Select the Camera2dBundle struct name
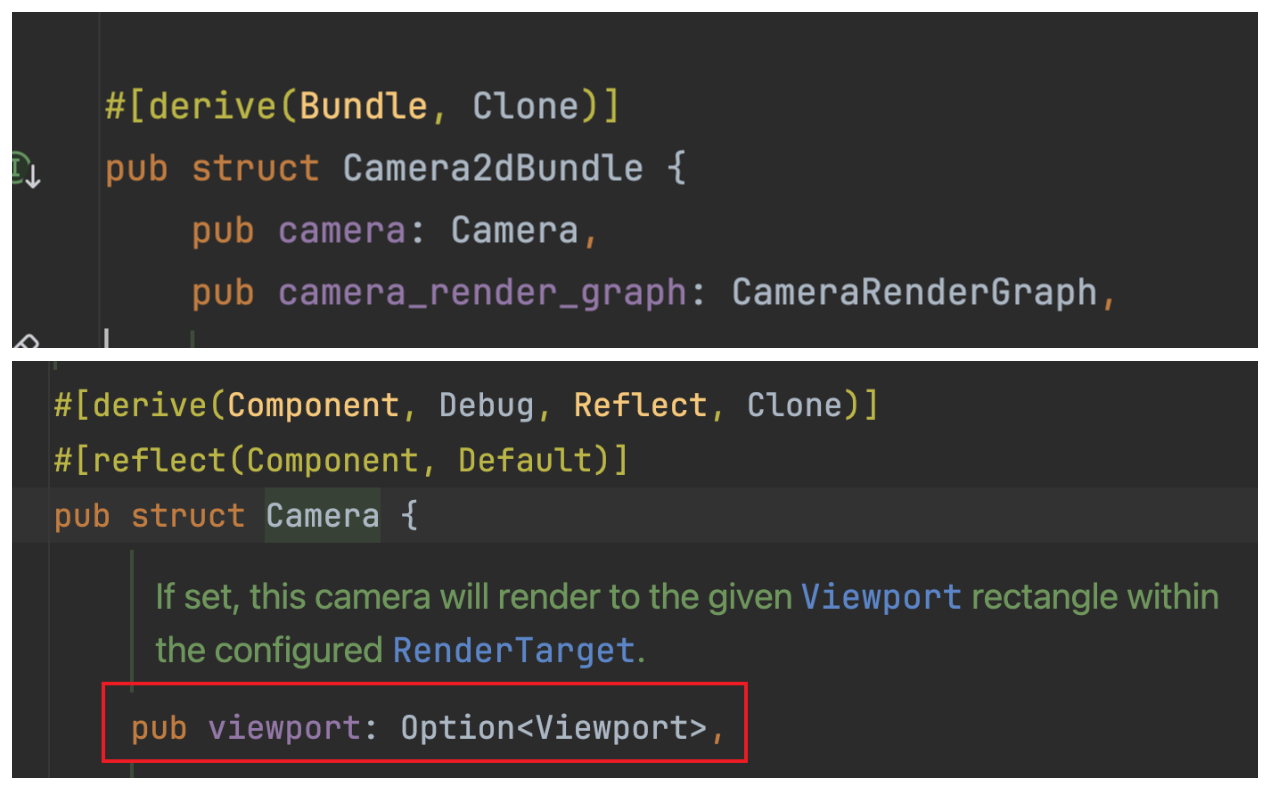 pyautogui.click(x=492, y=168)
